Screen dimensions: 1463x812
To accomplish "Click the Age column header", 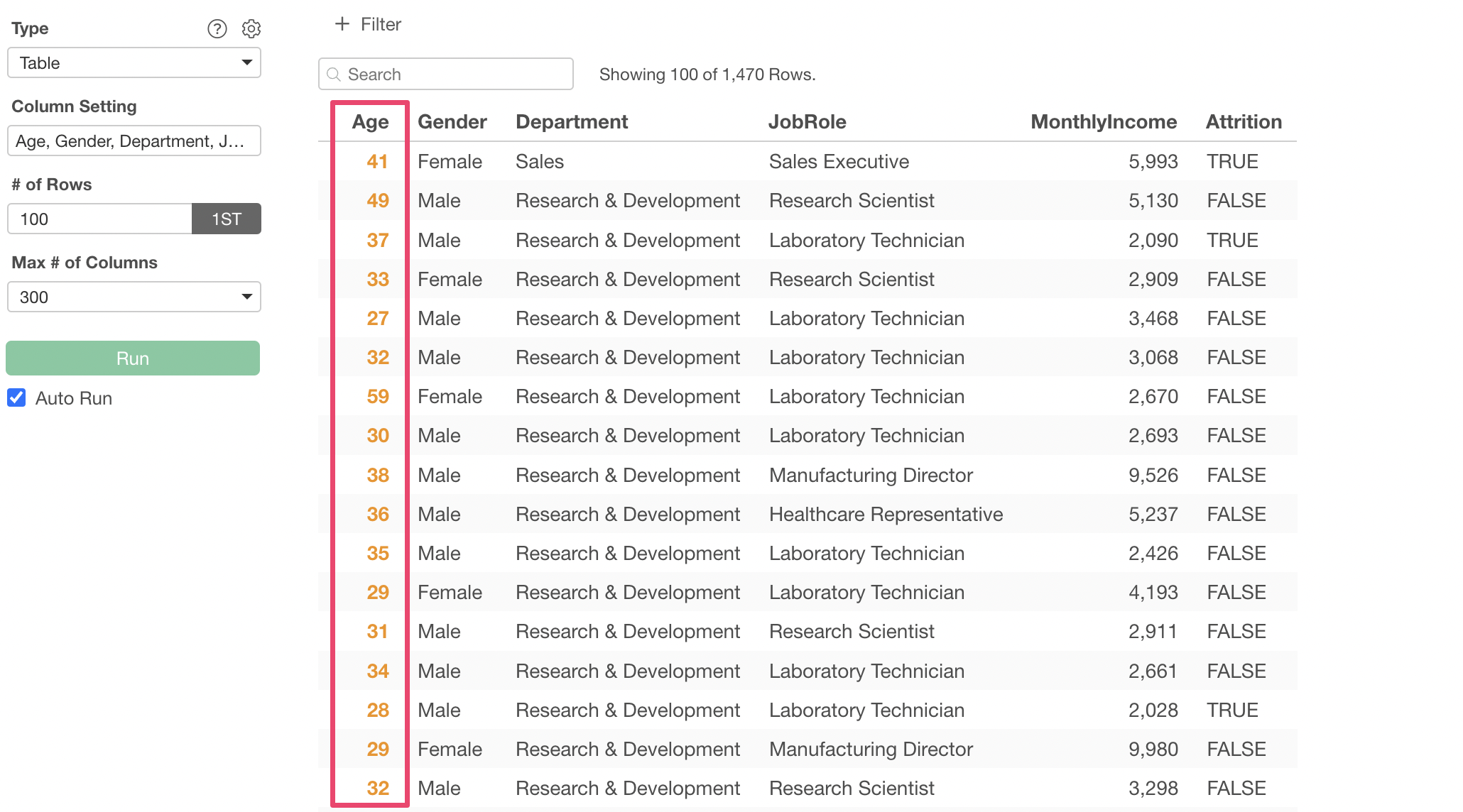I will 370,122.
